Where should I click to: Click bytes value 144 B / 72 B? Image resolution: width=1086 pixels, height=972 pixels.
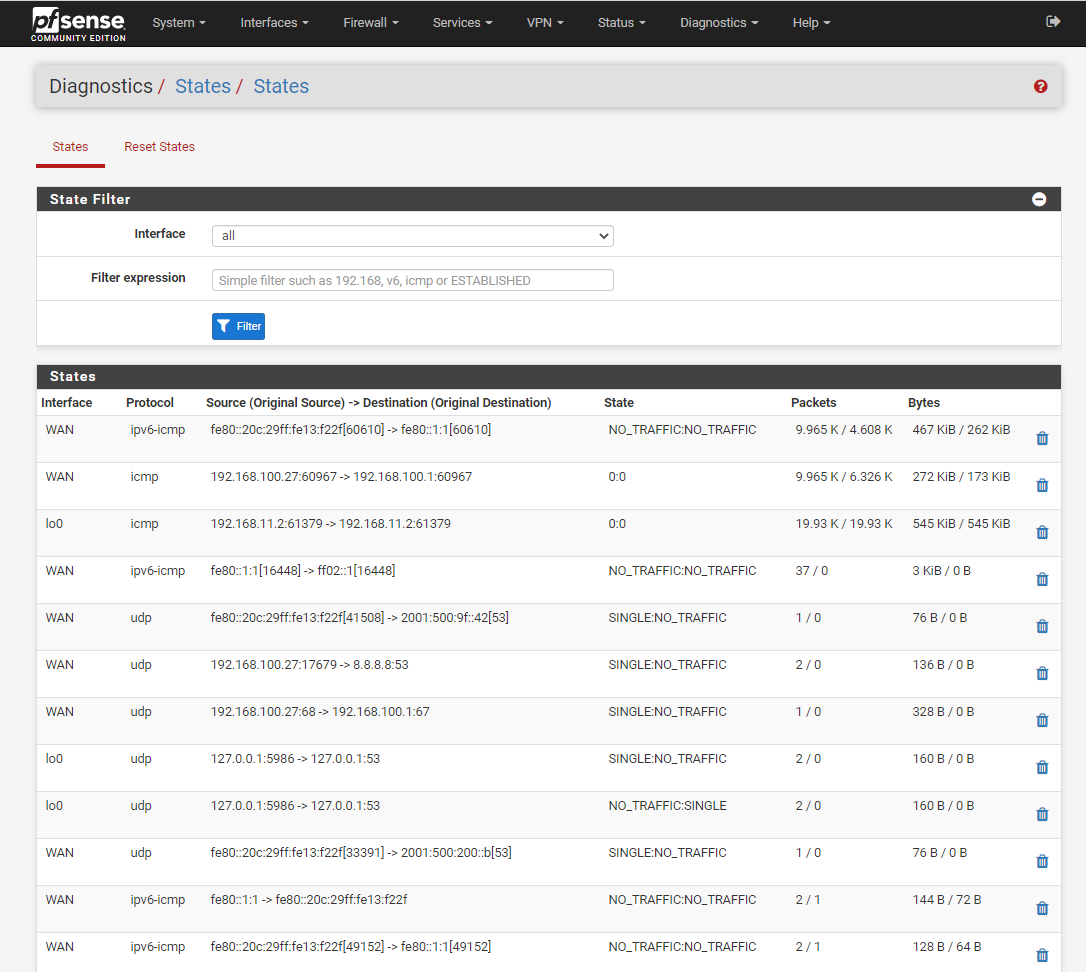(947, 899)
